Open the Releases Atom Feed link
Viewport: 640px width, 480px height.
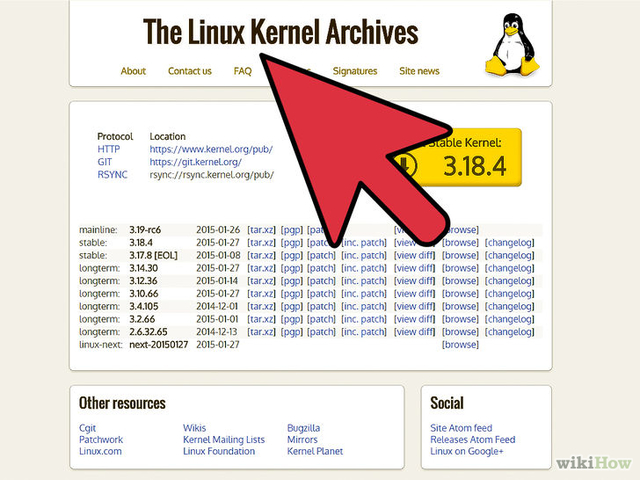[x=473, y=440]
